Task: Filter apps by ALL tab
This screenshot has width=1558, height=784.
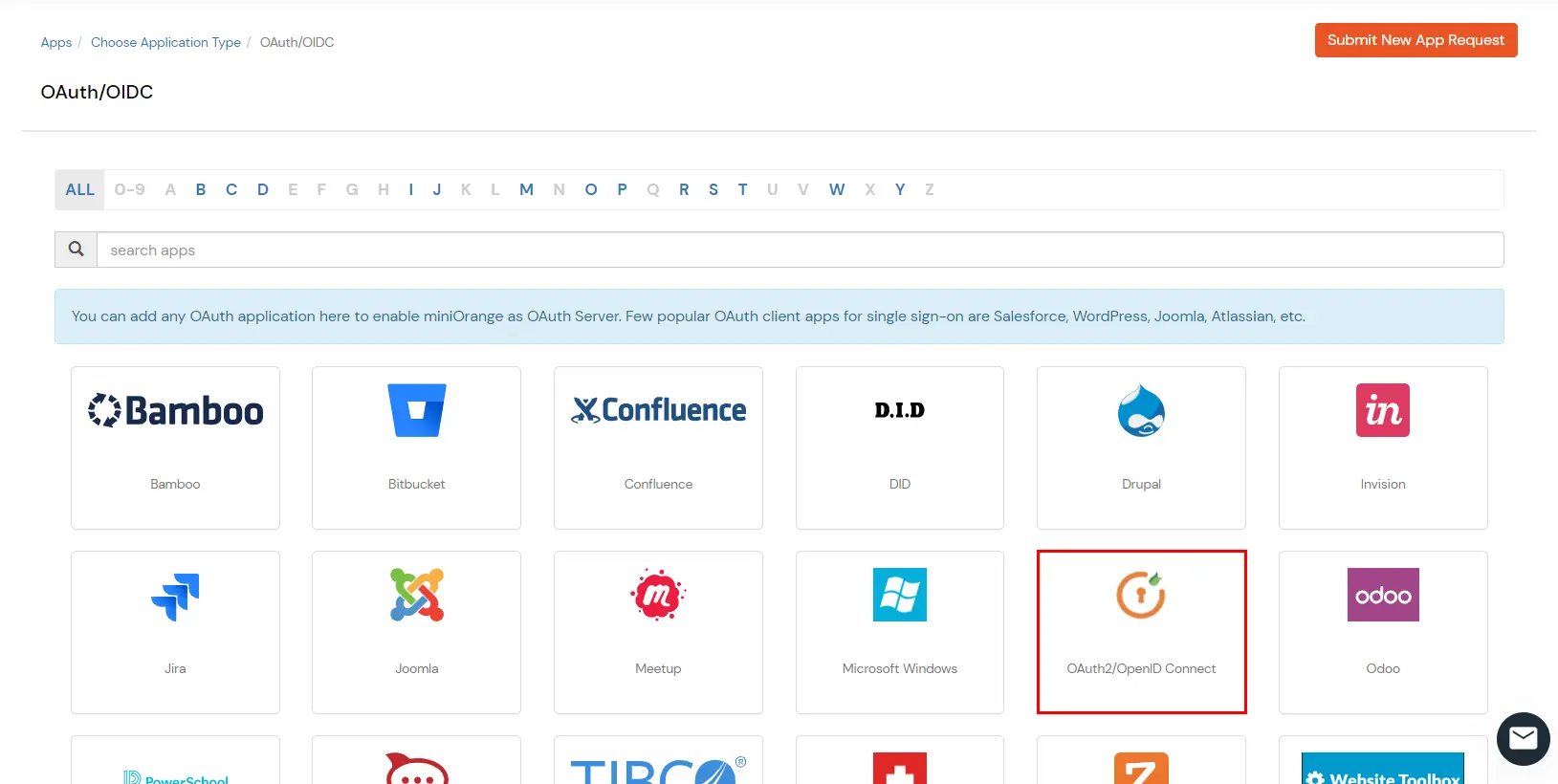Action: pos(79,189)
